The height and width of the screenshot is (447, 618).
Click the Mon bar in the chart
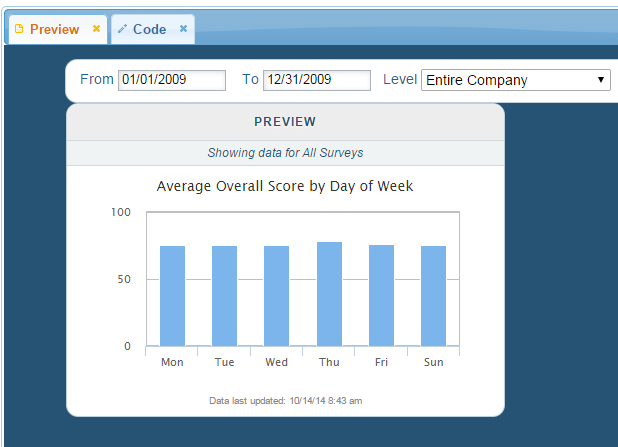click(x=172, y=296)
